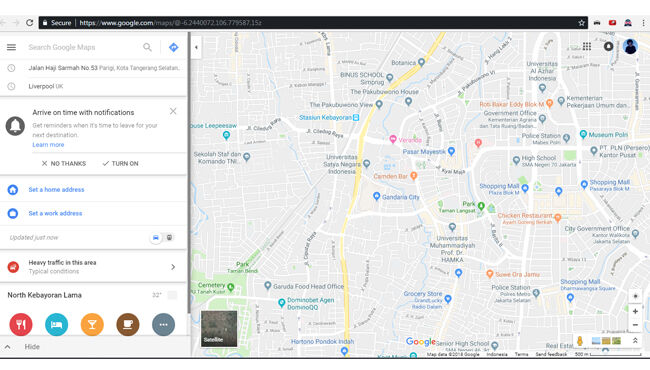Select recent search Jalan Haji Sarmah No 53
Image resolution: width=650 pixels, height=370 pixels.
[x=93, y=68]
